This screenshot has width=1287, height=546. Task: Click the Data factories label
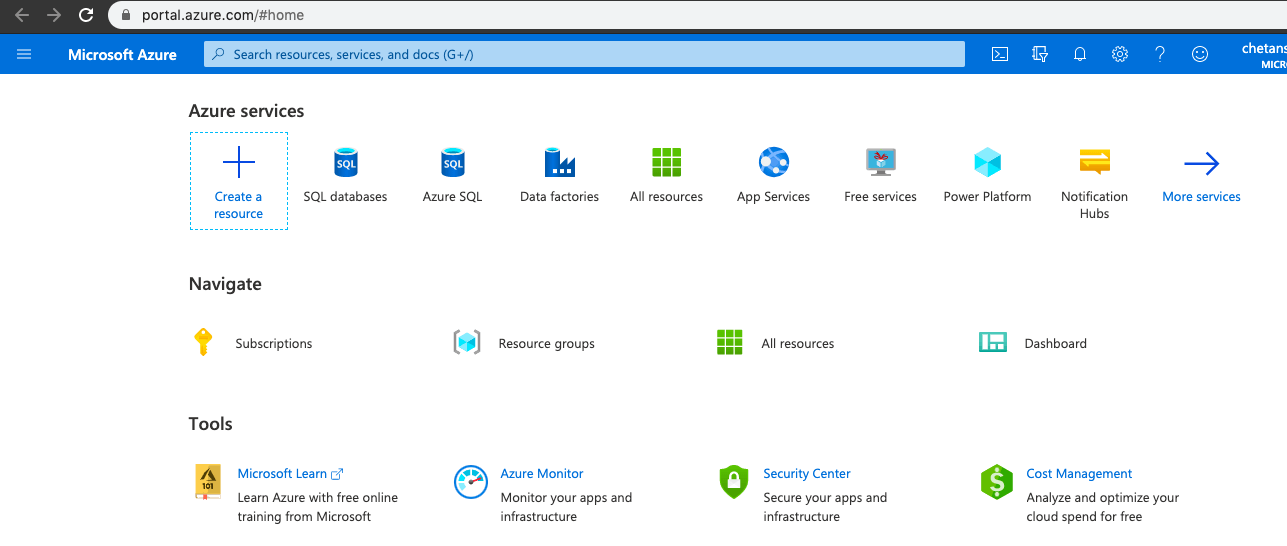click(560, 197)
